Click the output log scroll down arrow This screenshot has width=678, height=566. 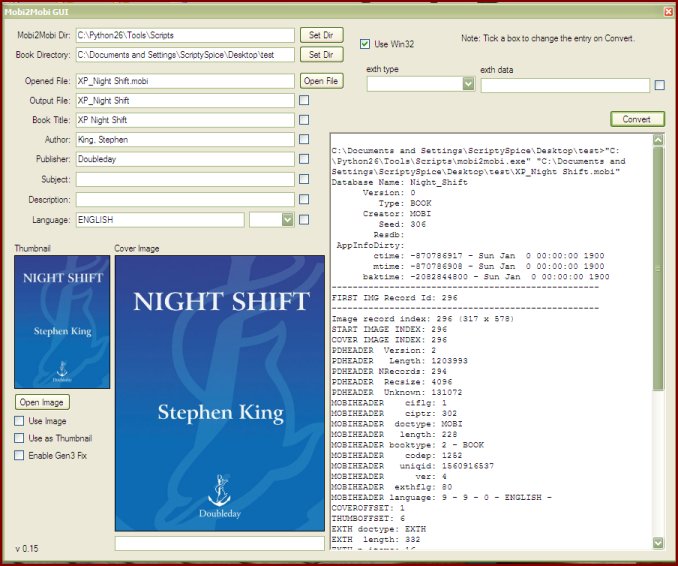658,542
